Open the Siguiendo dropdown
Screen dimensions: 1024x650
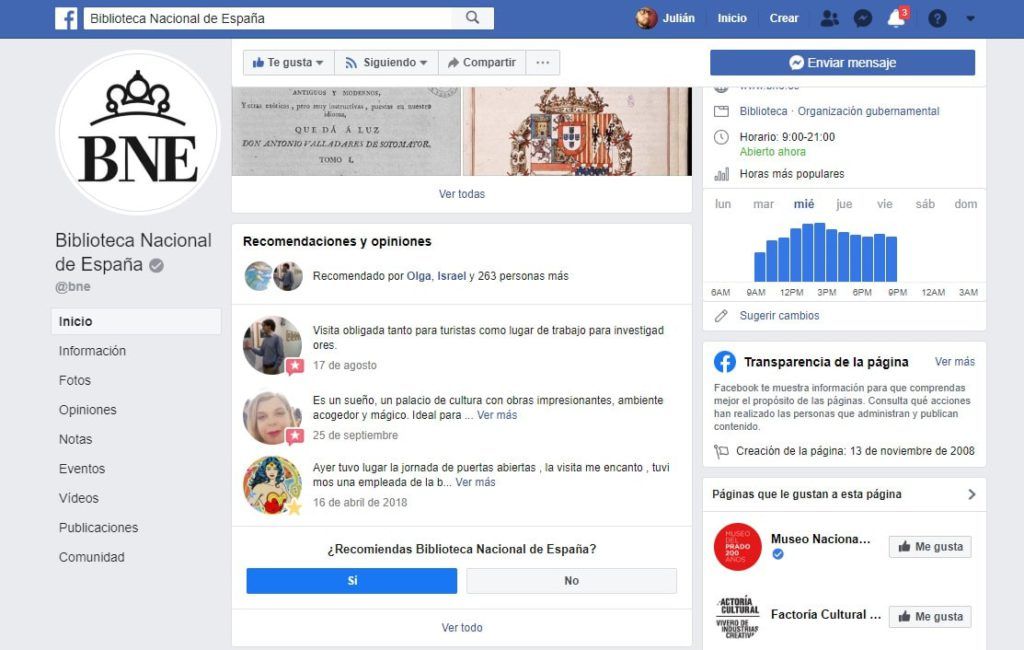coord(386,63)
